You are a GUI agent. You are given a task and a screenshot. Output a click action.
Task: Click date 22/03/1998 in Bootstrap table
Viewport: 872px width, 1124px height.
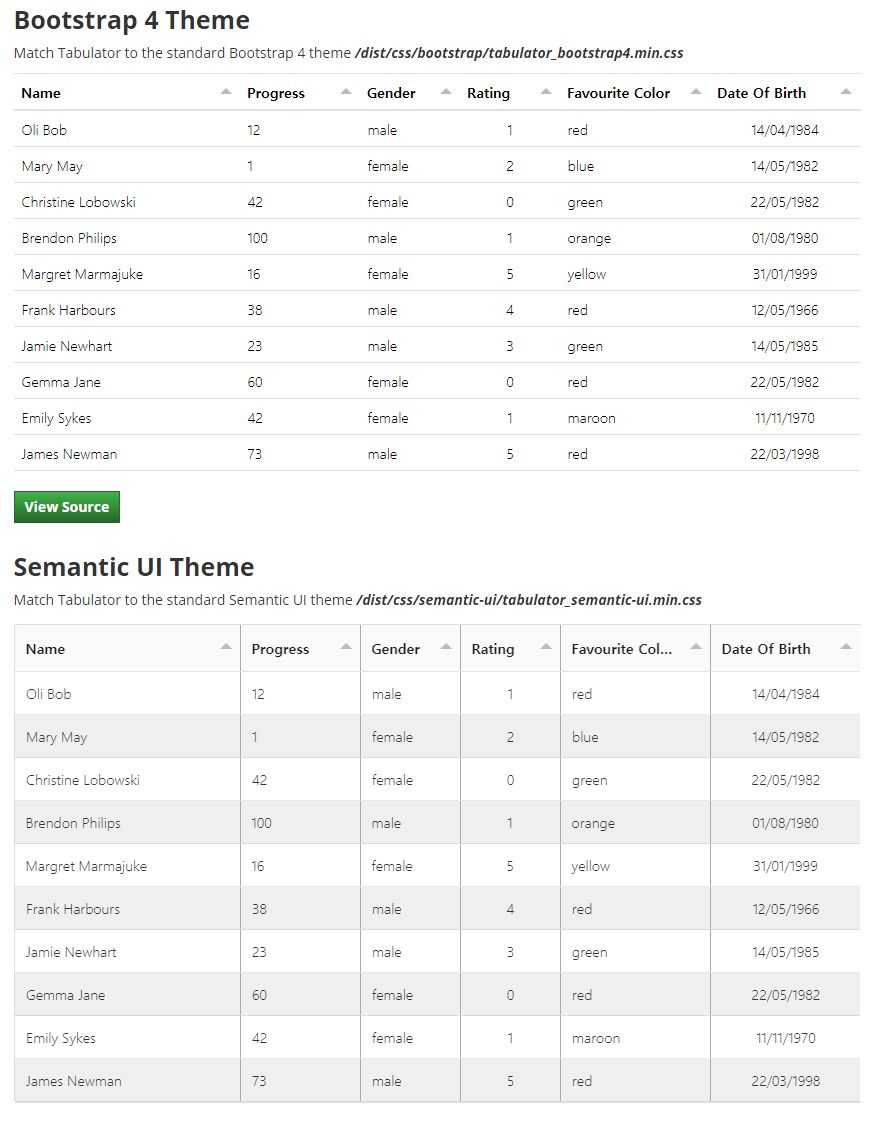pyautogui.click(x=785, y=454)
